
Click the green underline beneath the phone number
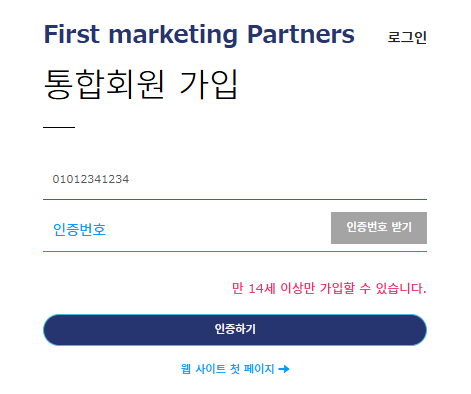(x=235, y=199)
